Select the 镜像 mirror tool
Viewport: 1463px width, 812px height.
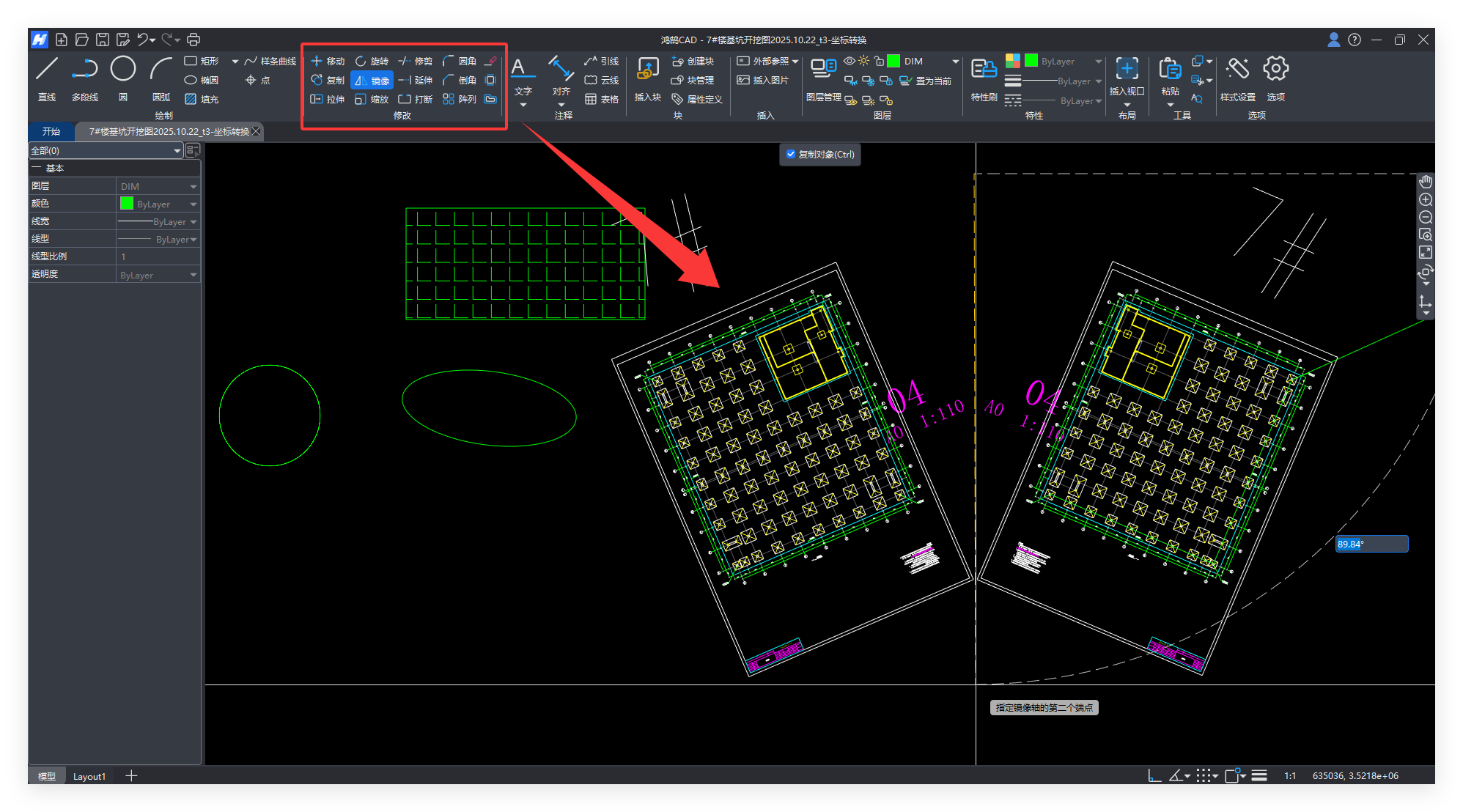pyautogui.click(x=372, y=81)
